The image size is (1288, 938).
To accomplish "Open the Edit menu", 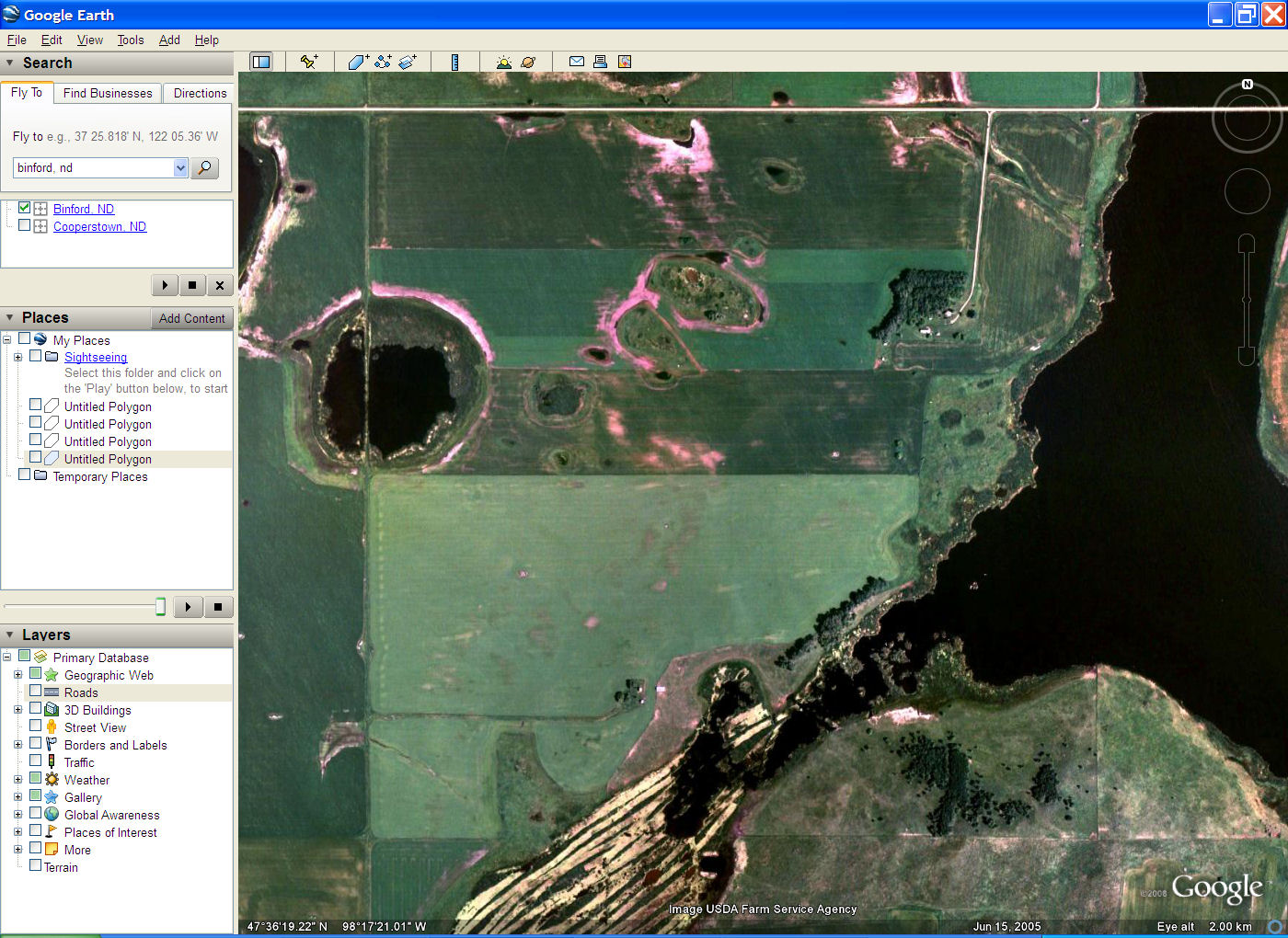I will click(x=52, y=40).
